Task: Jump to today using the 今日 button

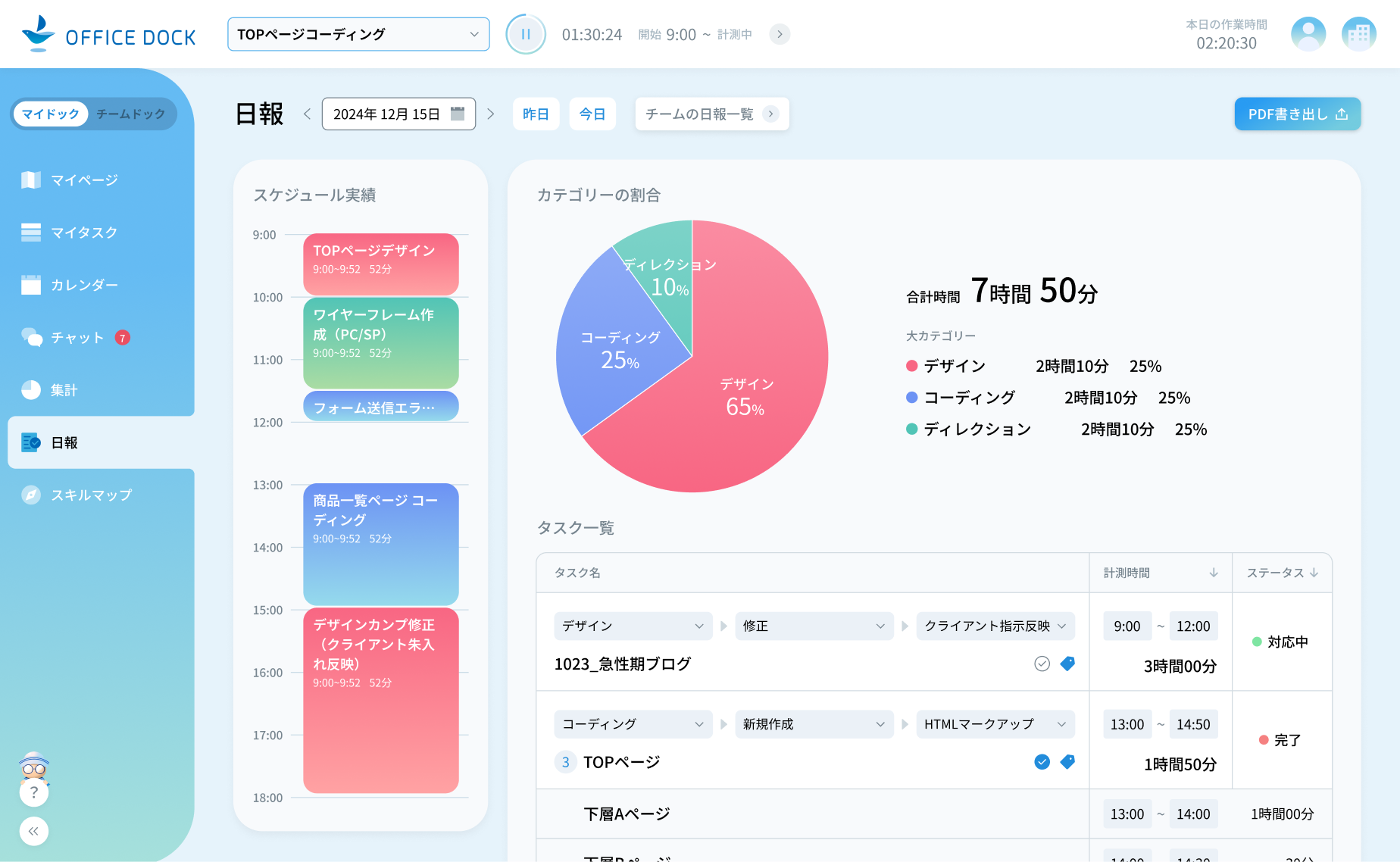Action: tap(592, 114)
